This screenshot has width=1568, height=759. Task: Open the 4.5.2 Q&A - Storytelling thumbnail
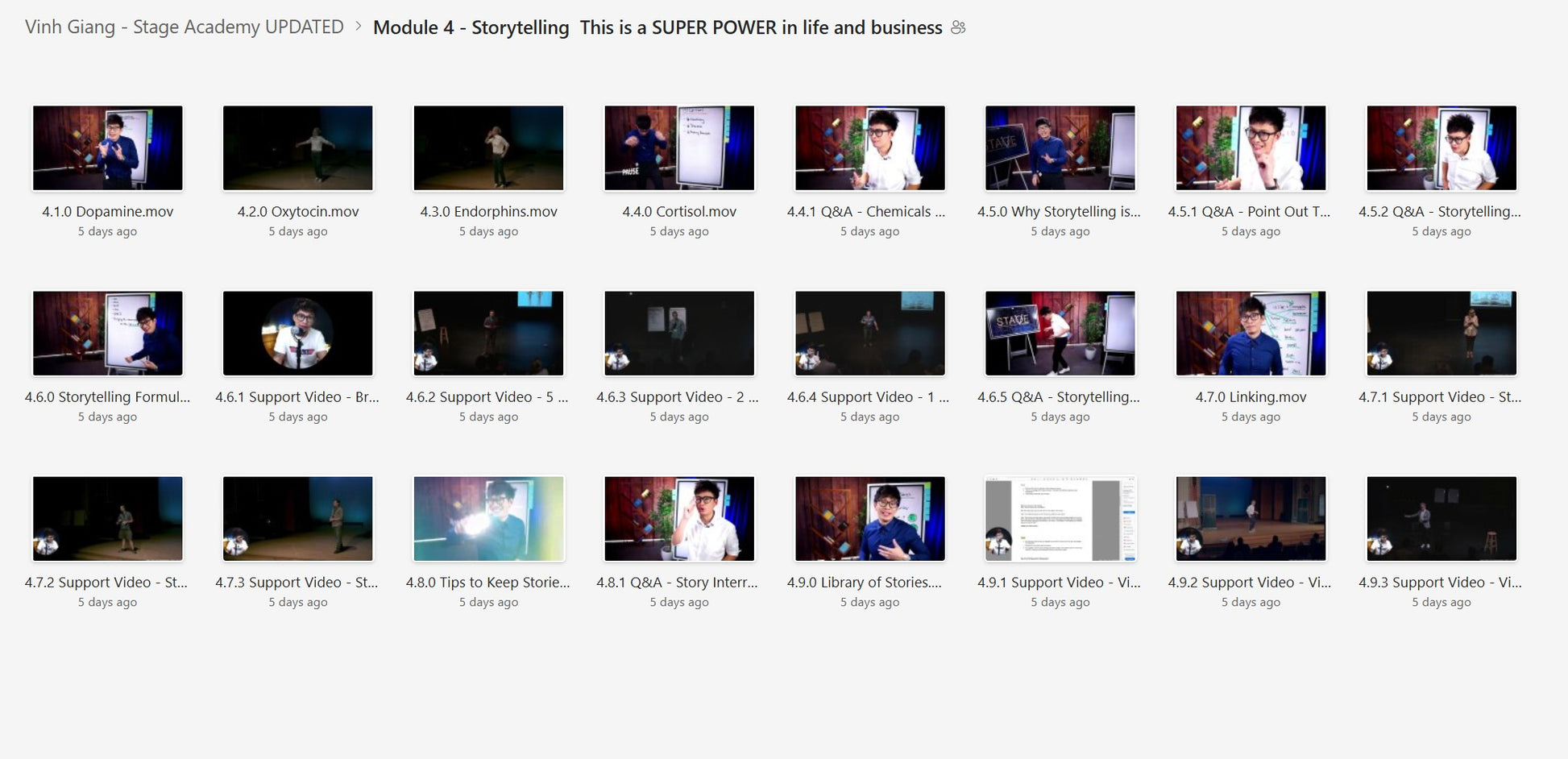[x=1441, y=148]
